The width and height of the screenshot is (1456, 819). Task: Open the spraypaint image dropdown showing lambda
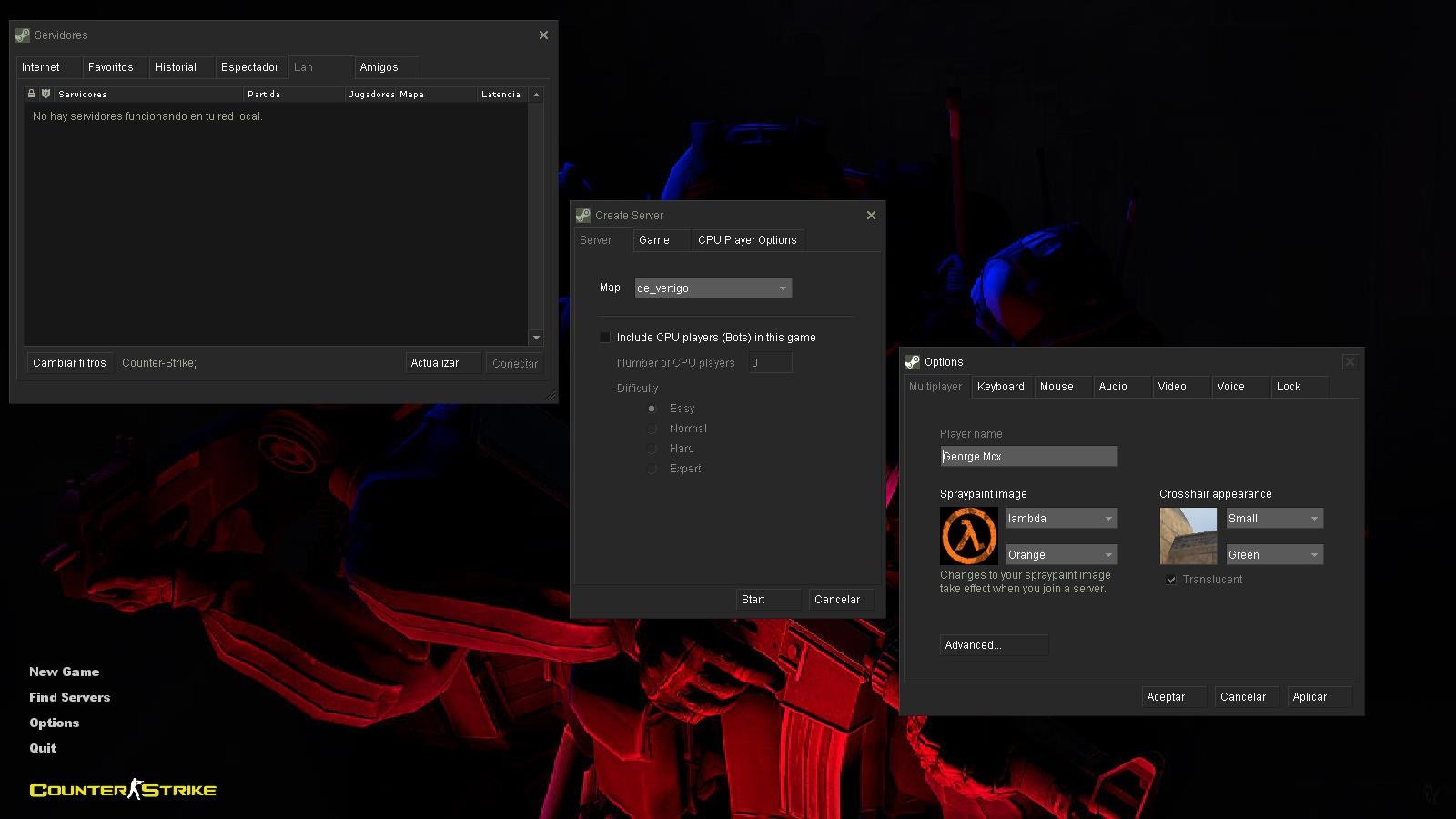click(x=1062, y=519)
